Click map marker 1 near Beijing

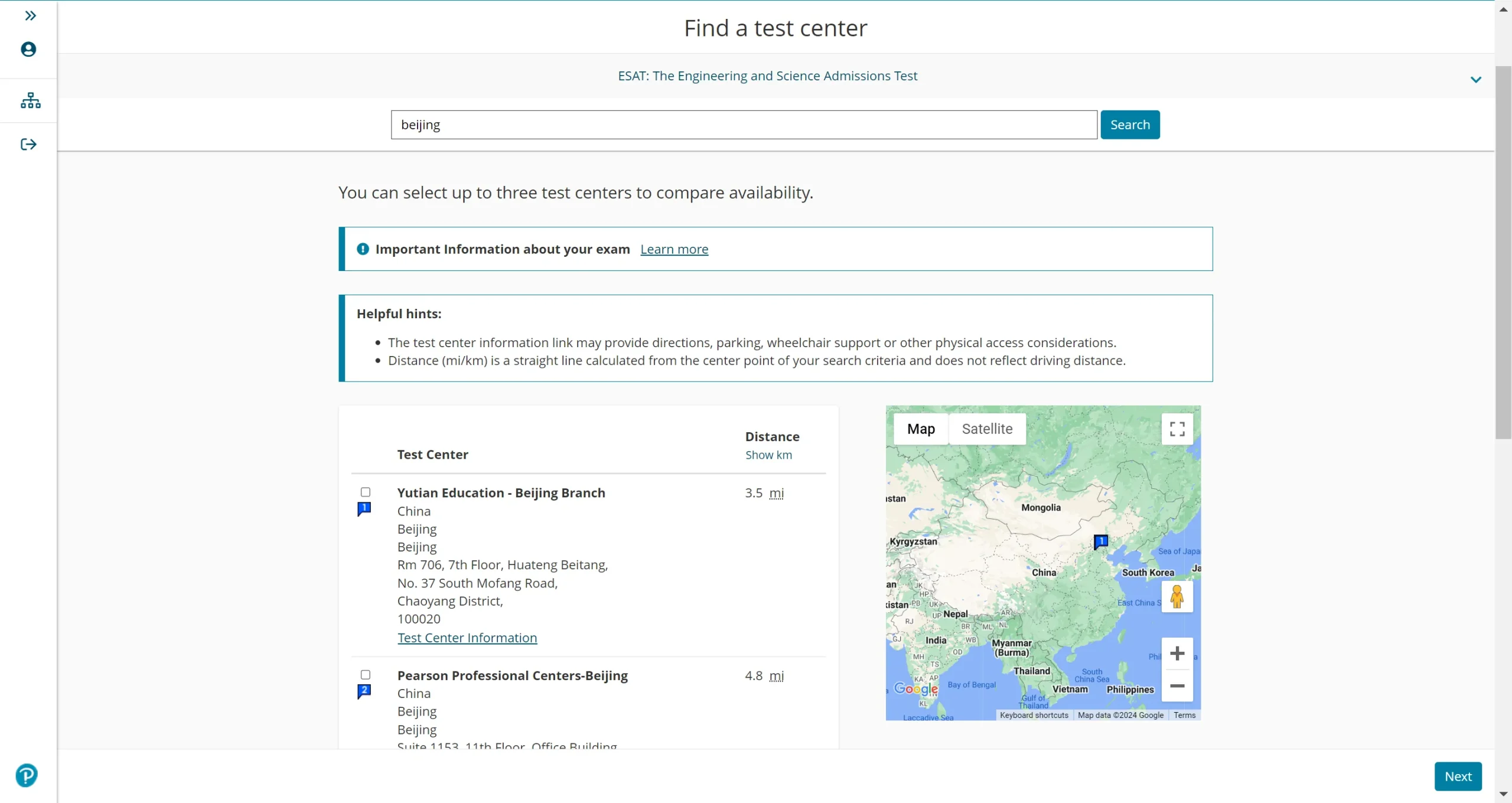1101,541
